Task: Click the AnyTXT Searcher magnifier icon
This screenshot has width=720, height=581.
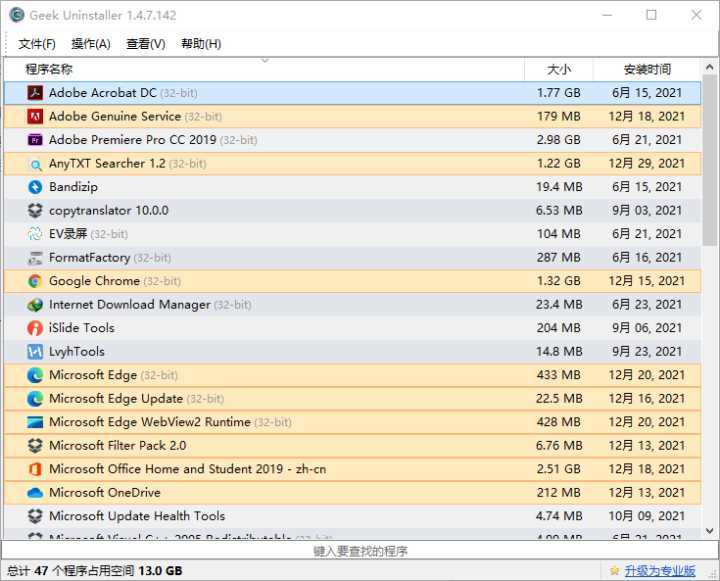Action: click(x=35, y=164)
